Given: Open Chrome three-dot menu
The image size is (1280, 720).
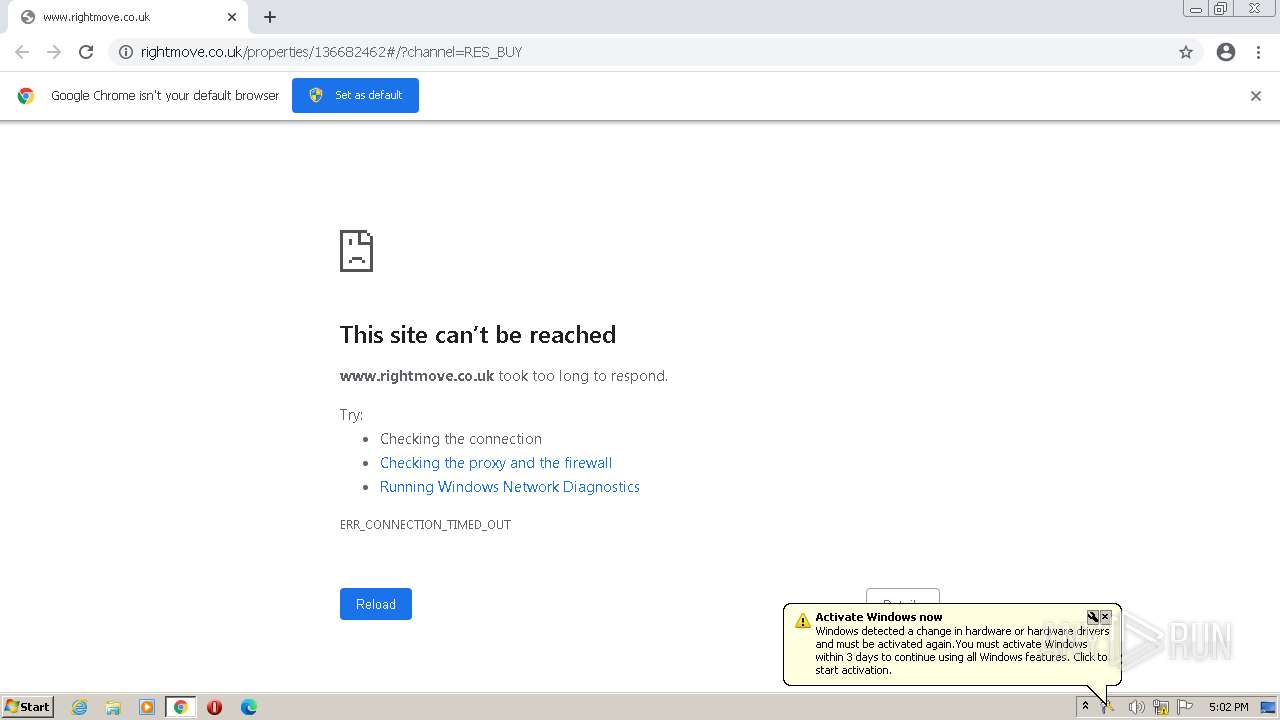Looking at the screenshot, I should (x=1259, y=52).
